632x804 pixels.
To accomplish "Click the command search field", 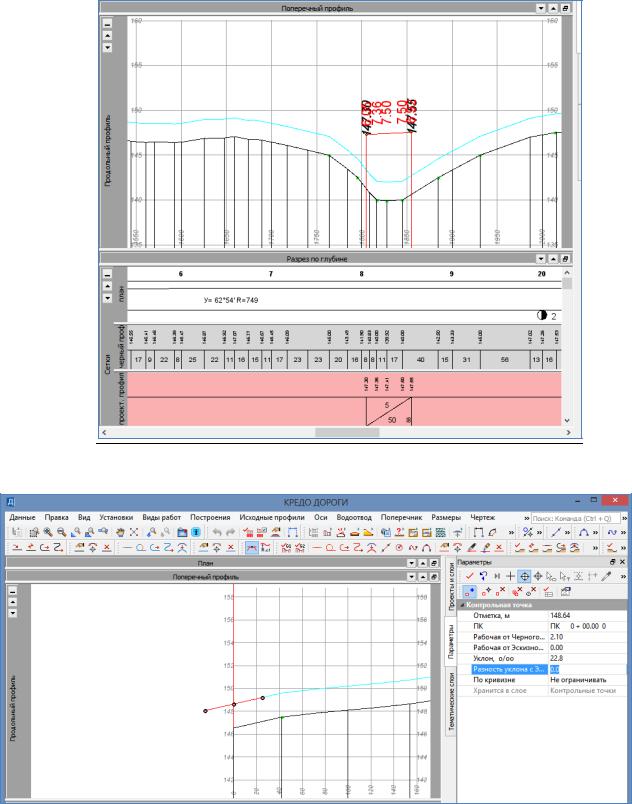I will coord(575,518).
